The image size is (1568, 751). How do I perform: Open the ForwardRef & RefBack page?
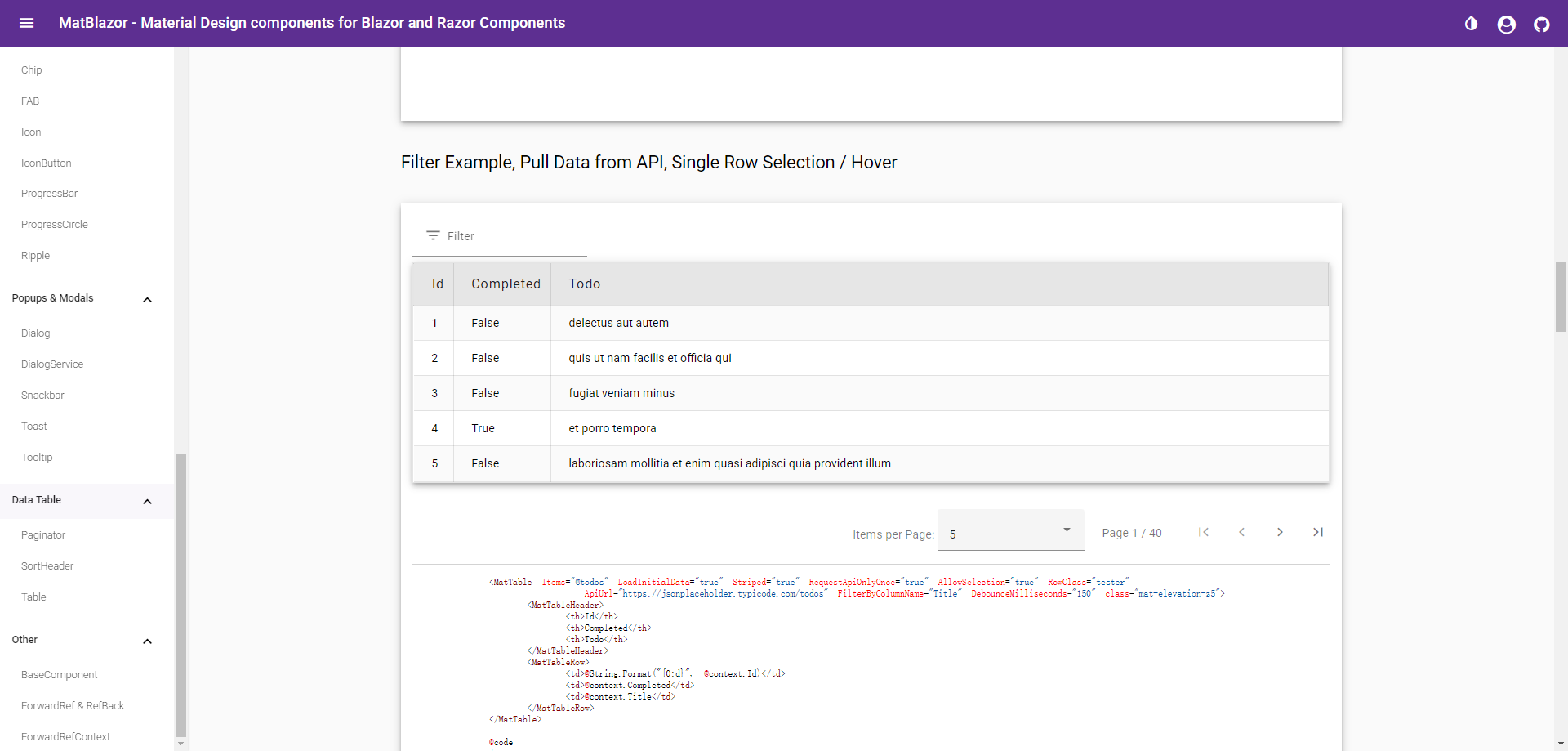73,705
